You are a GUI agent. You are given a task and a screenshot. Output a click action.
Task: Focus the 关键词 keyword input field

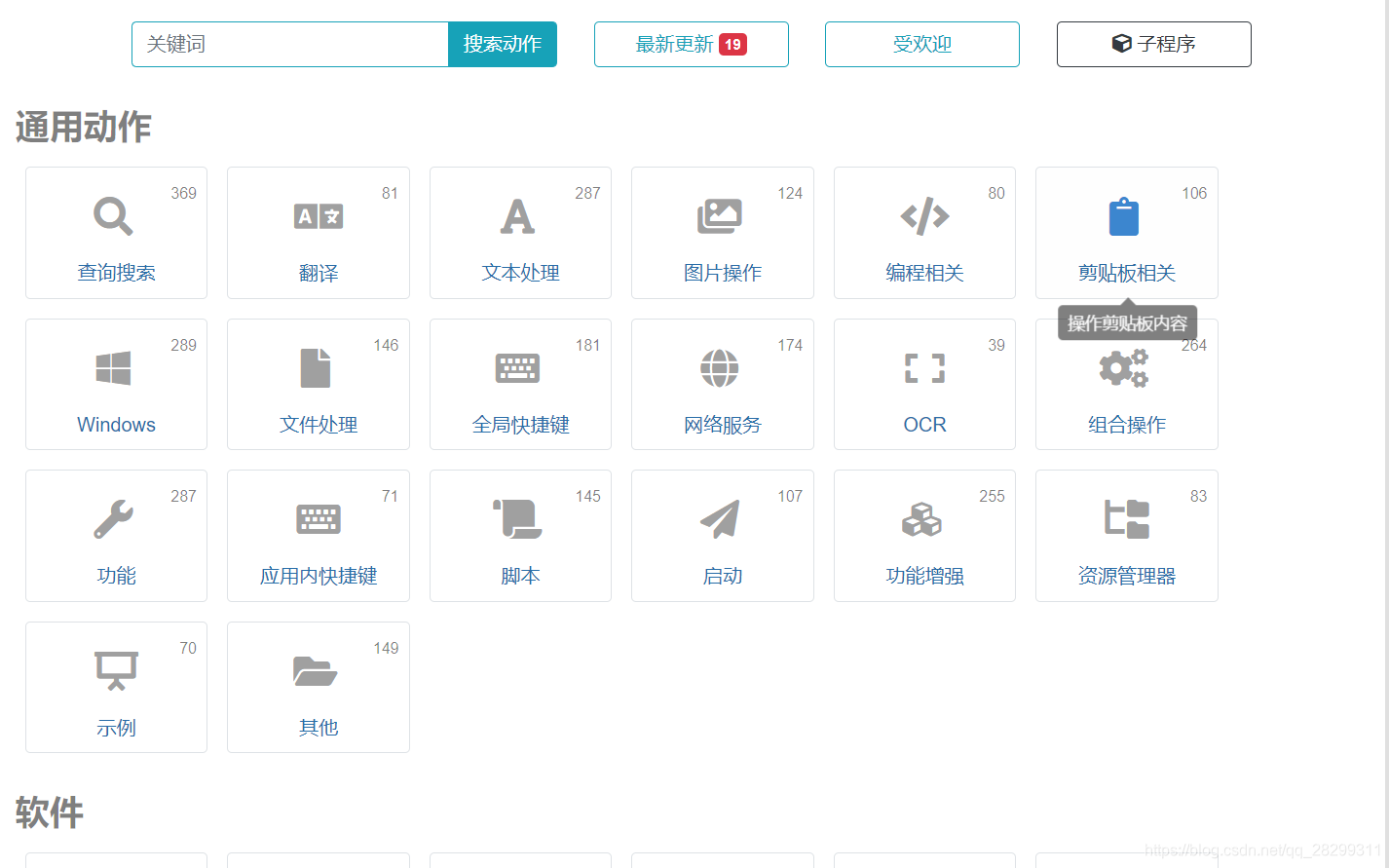(290, 44)
